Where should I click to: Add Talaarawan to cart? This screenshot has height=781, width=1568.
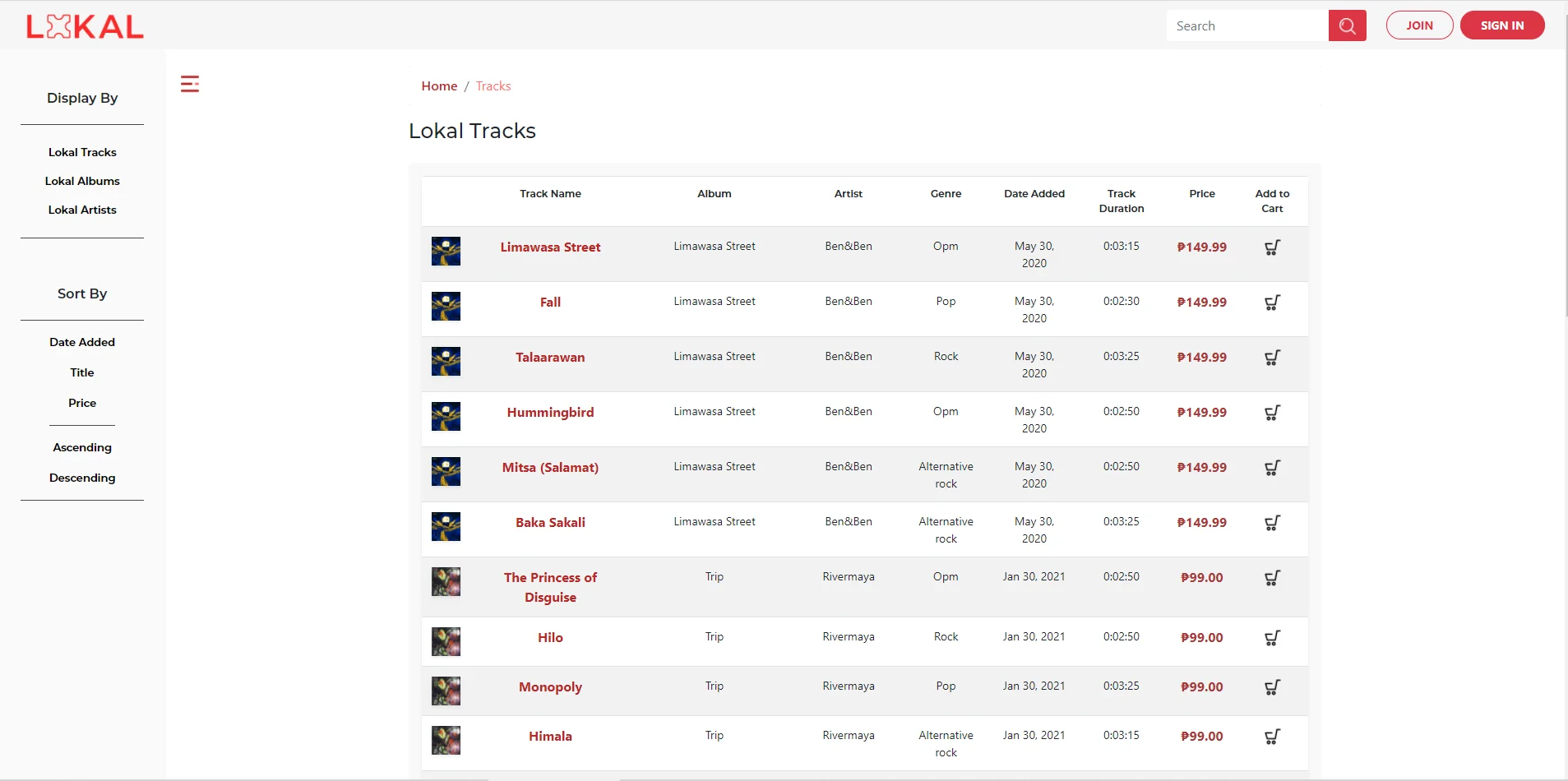[x=1272, y=358]
